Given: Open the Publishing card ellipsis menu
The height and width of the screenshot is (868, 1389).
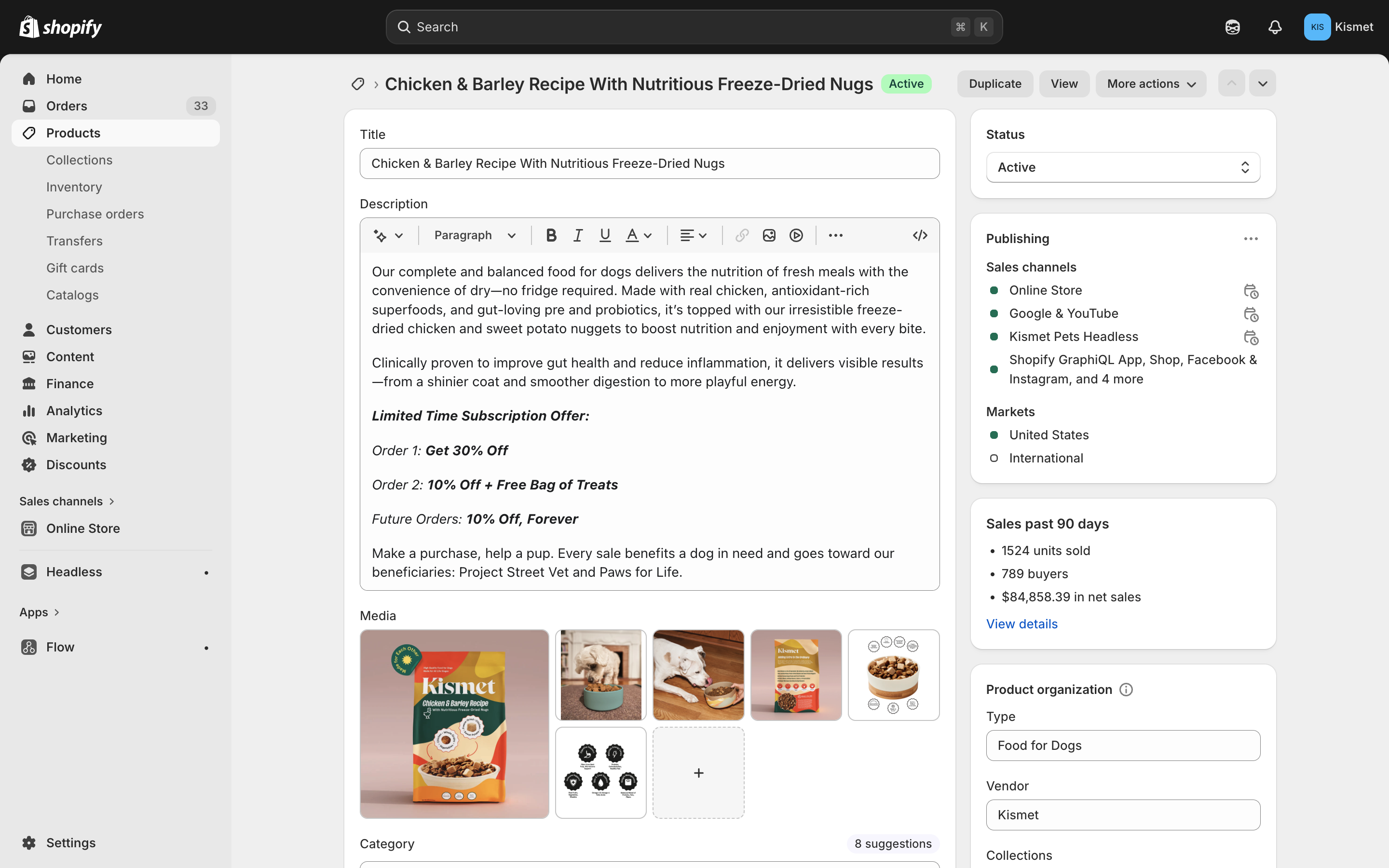Looking at the screenshot, I should click(1251, 238).
